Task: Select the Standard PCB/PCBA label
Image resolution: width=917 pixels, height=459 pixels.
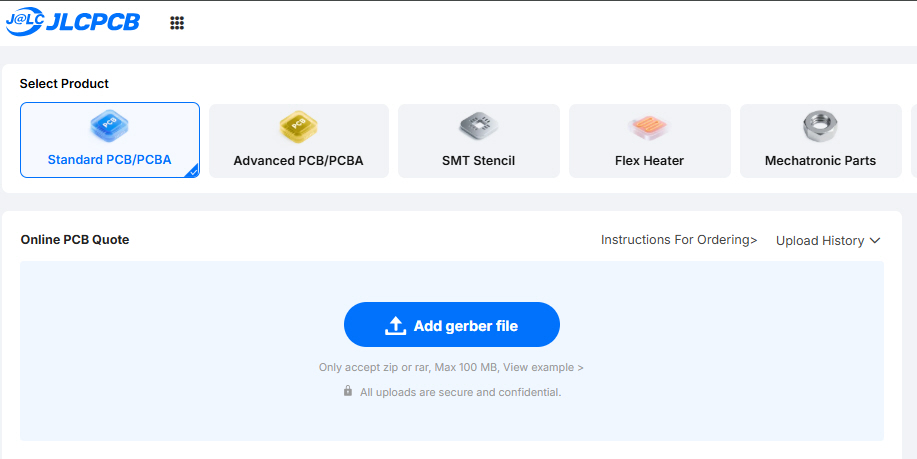Action: 109,159
